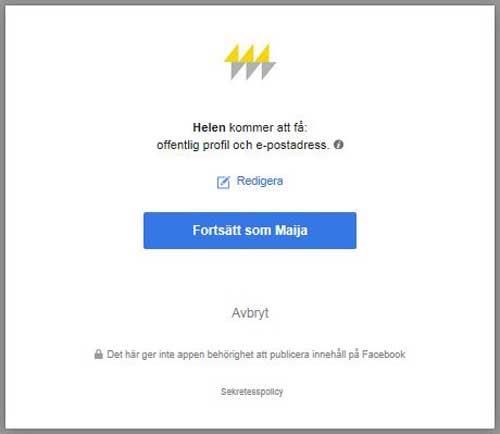The height and width of the screenshot is (434, 500).
Task: Click the Helen yellow and gray logo
Action: tap(250, 62)
